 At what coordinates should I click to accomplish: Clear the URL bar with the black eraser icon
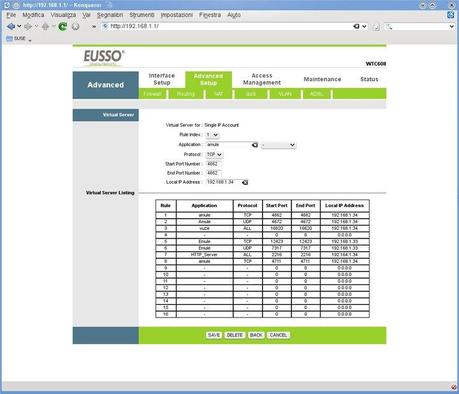pos(356,26)
